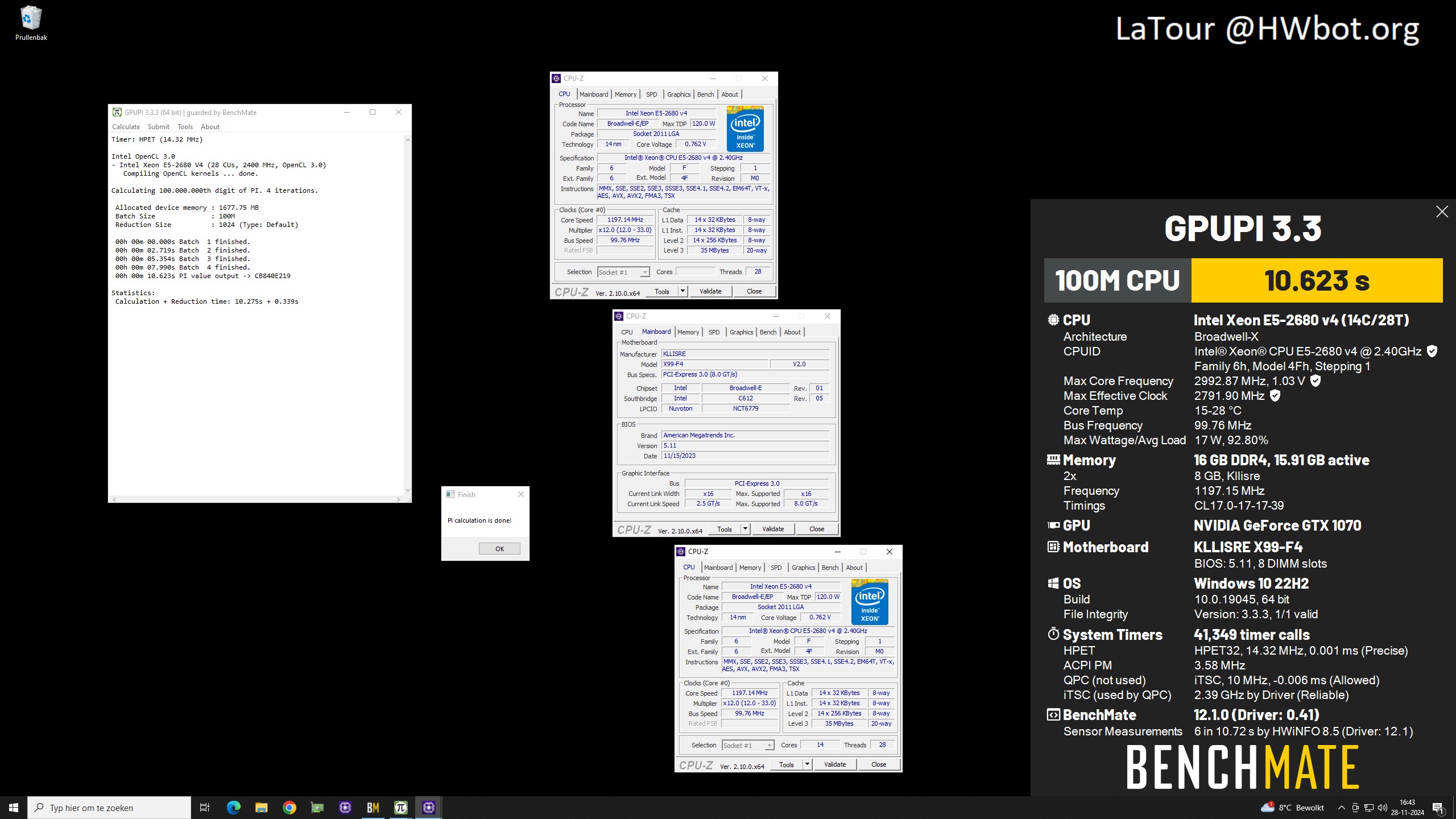This screenshot has width=1456, height=819.
Task: Click Validate in bottom CPU-Z window
Action: pyautogui.click(x=835, y=764)
